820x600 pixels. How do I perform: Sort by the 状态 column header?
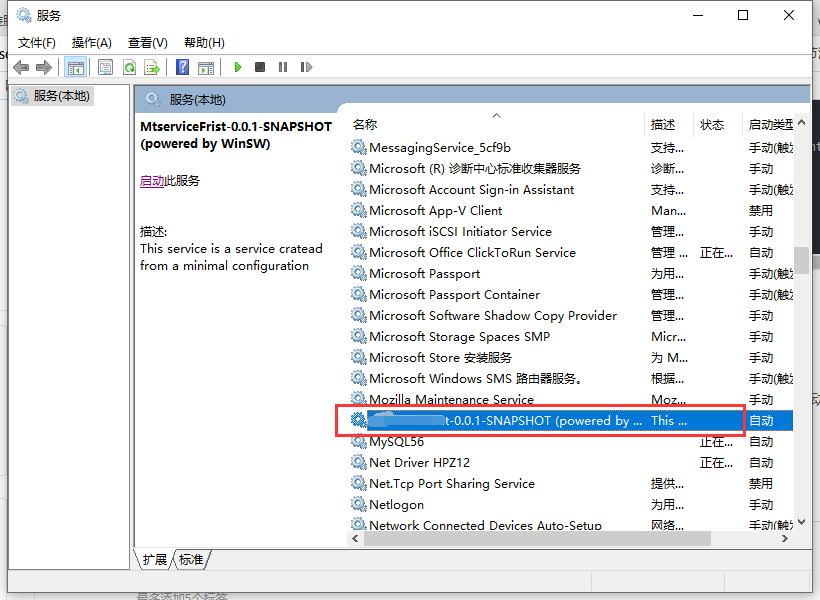coord(712,124)
